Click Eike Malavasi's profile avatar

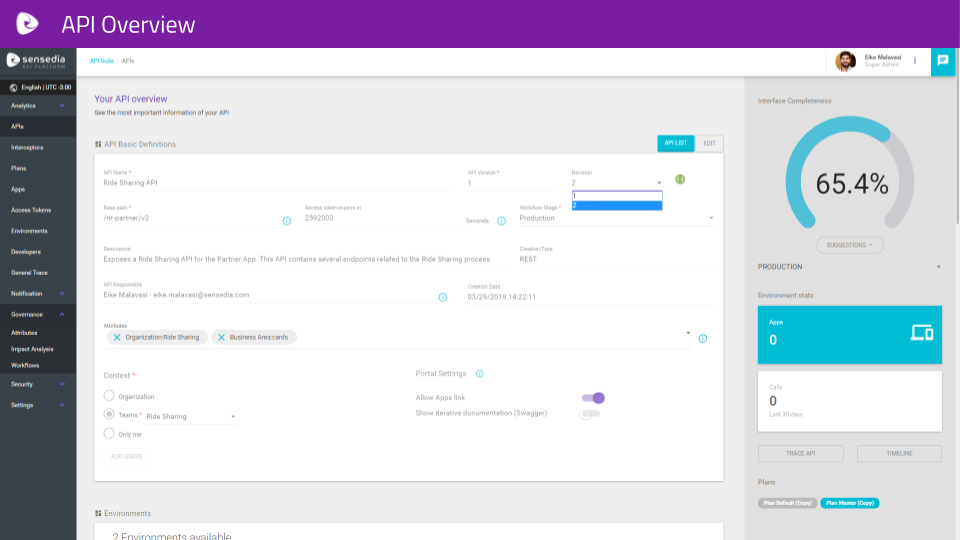(x=846, y=61)
